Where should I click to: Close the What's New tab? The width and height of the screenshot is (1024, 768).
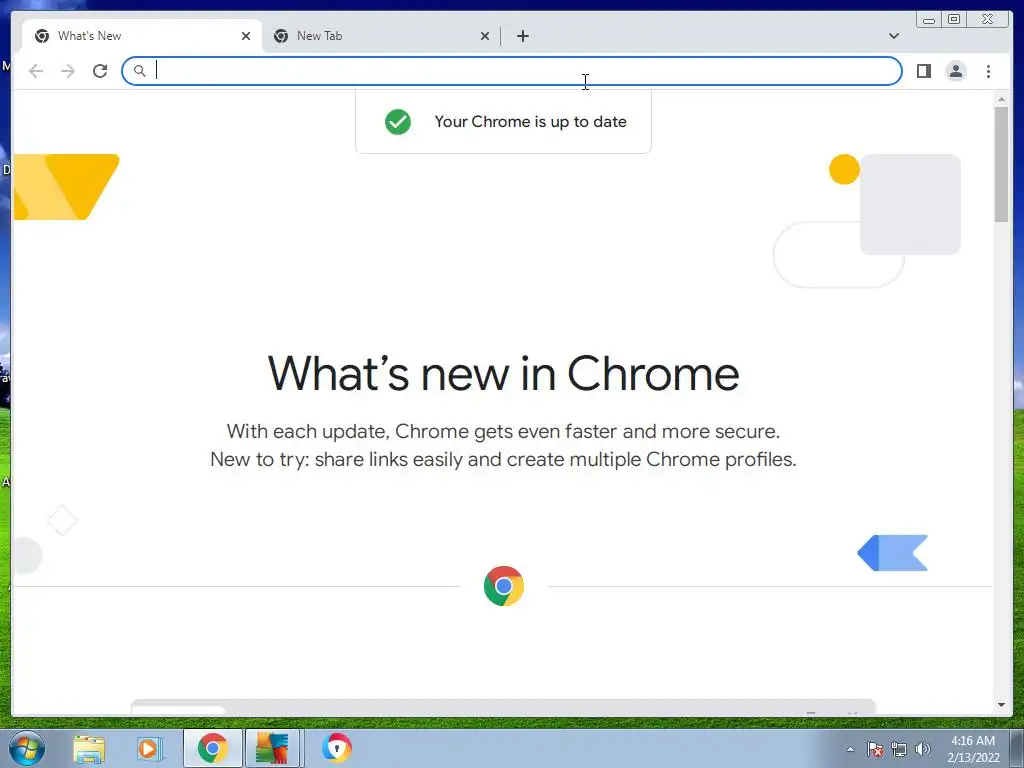click(246, 36)
